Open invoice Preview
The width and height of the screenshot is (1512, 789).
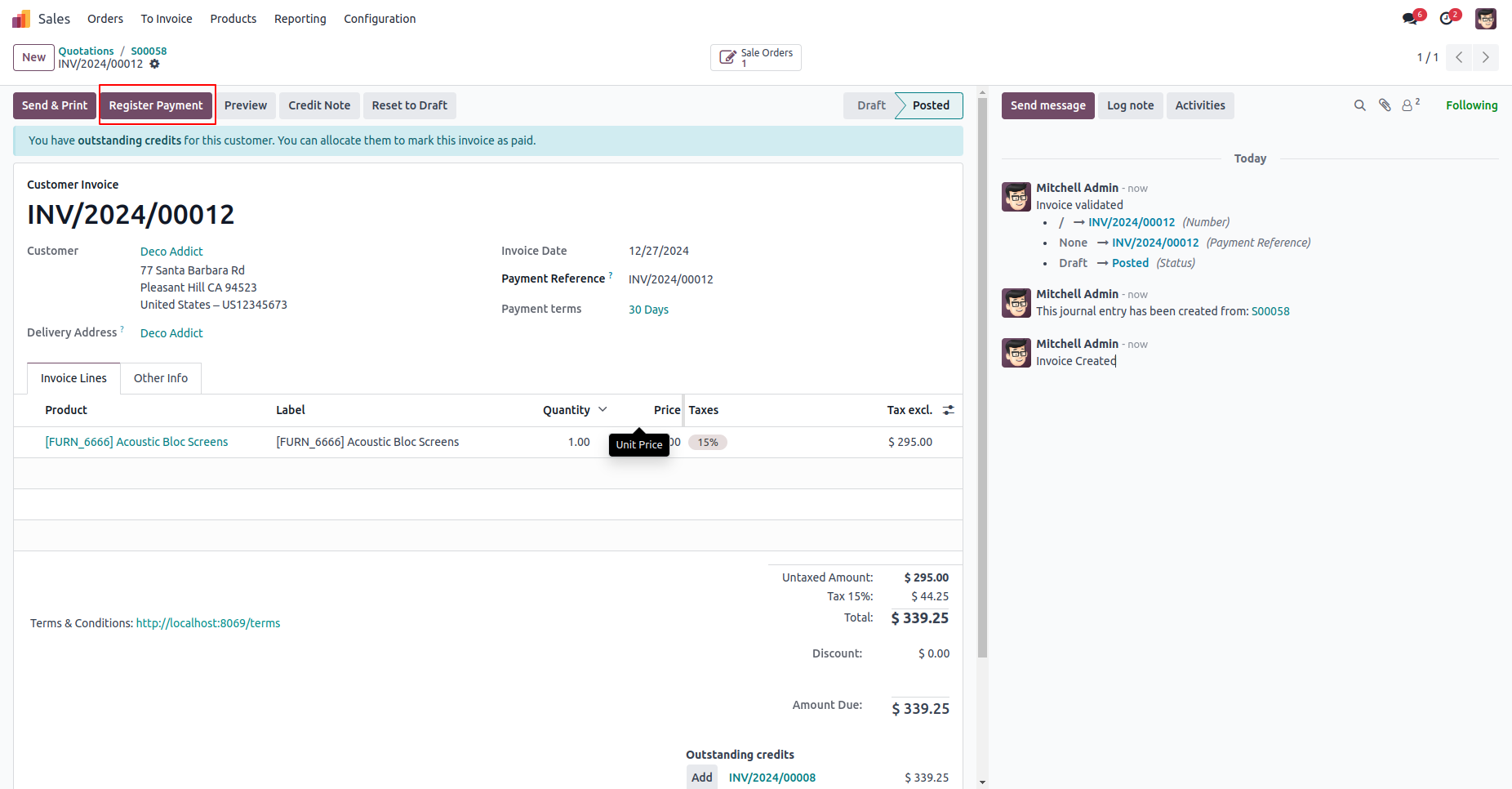point(246,105)
